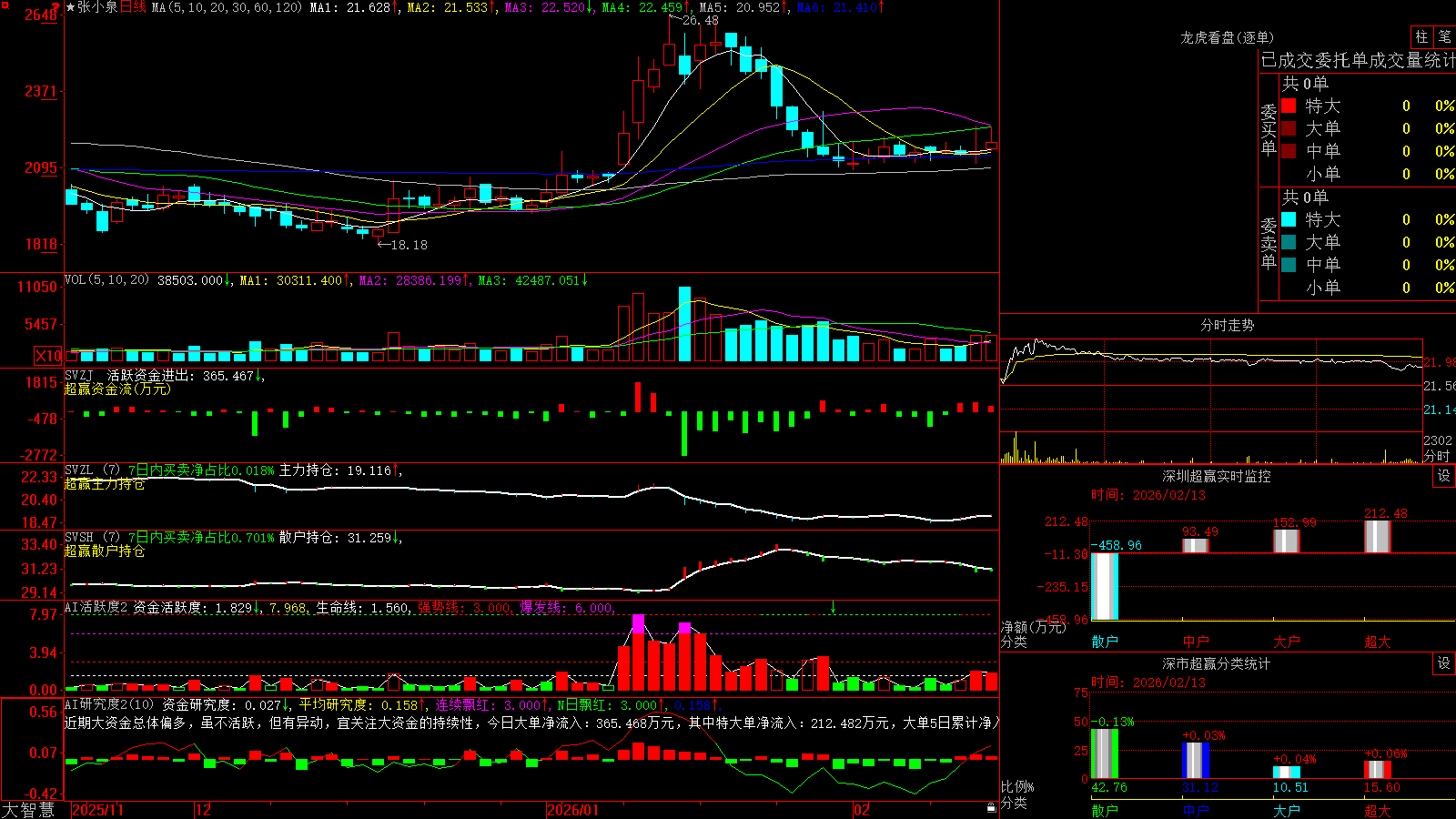Screen dimensions: 1456x819
Task: Click the 连续飘红: 3.000 value
Action: click(x=490, y=704)
